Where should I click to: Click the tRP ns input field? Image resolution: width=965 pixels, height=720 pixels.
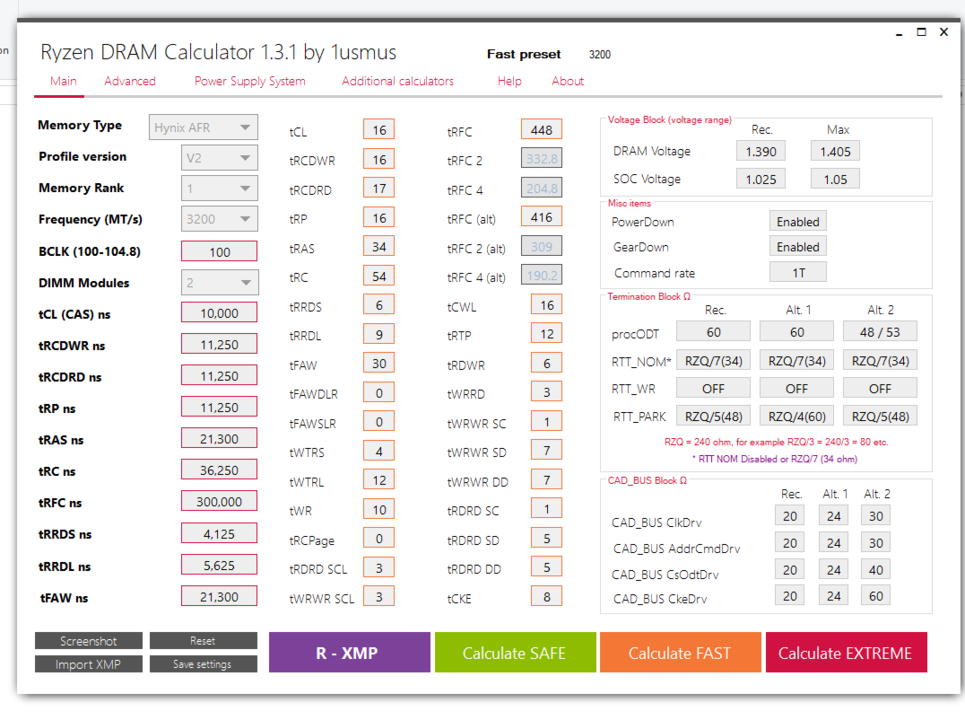pyautogui.click(x=219, y=407)
